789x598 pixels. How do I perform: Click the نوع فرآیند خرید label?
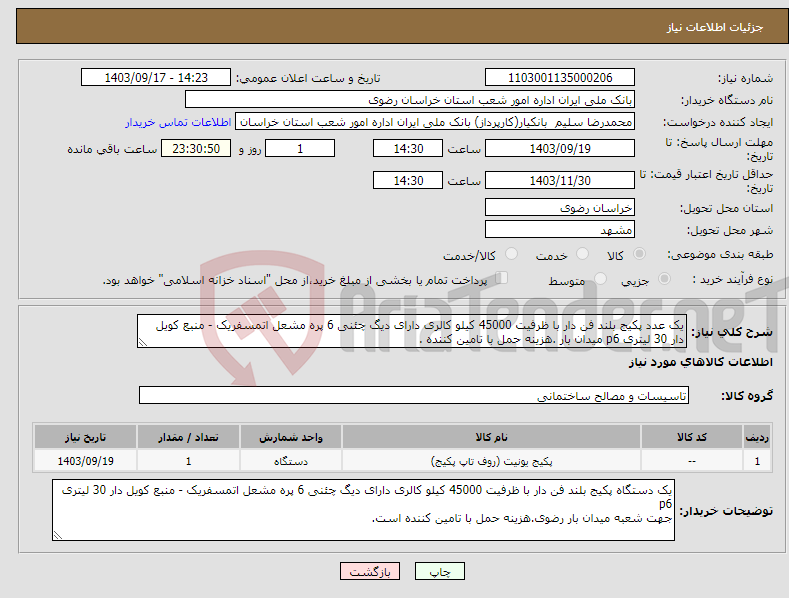click(733, 279)
